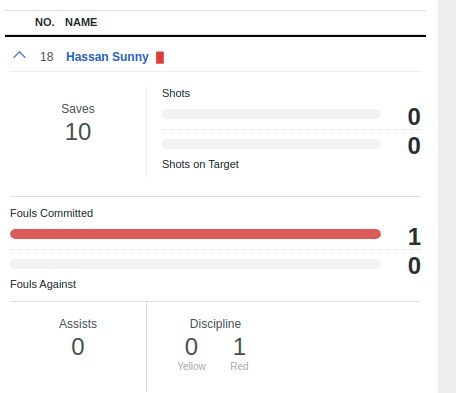Image resolution: width=456 pixels, height=393 pixels.
Task: Click the Discipline heading
Action: (x=215, y=324)
